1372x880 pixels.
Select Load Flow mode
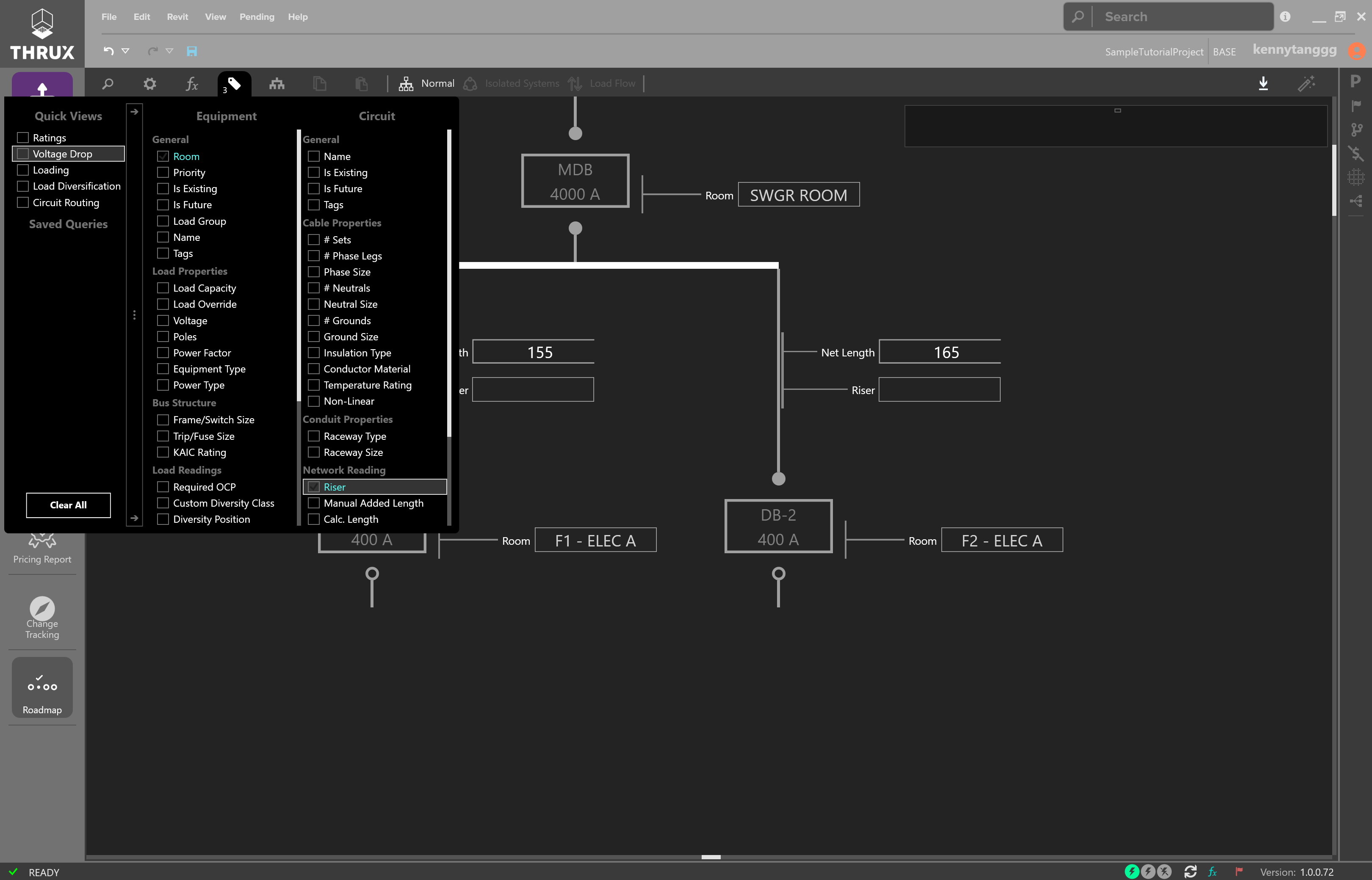602,84
